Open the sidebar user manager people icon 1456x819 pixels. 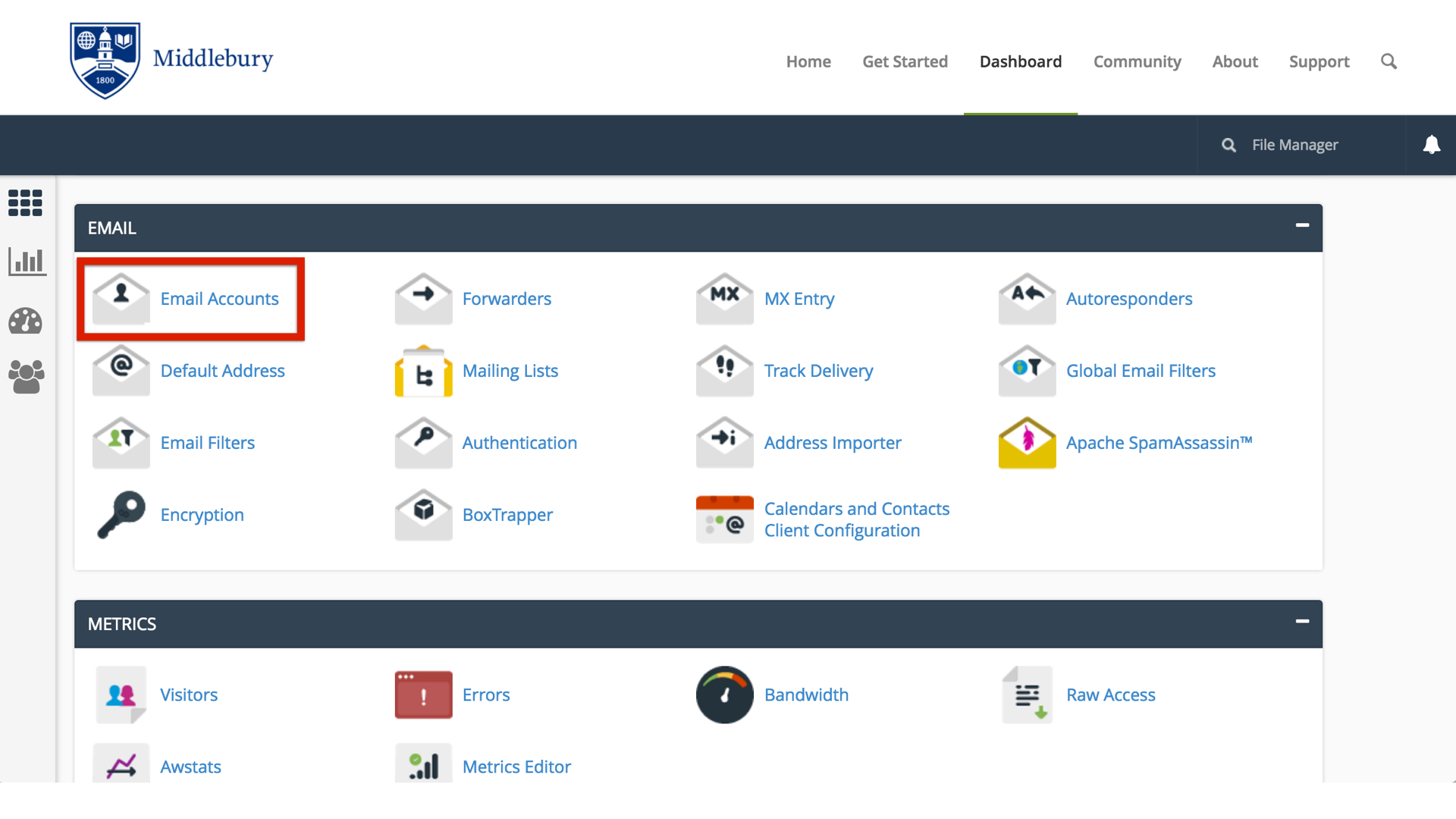(x=27, y=376)
